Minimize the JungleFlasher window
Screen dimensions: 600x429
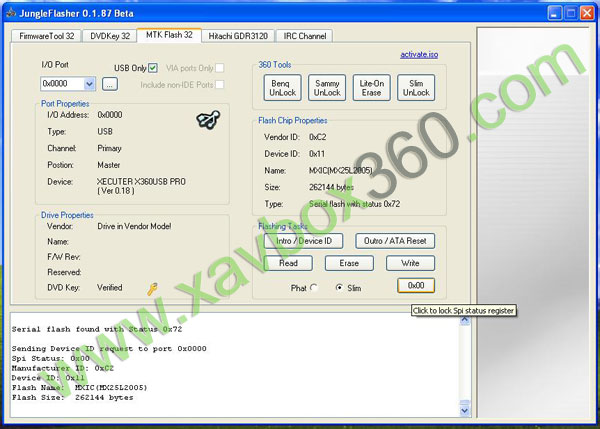(x=554, y=13)
